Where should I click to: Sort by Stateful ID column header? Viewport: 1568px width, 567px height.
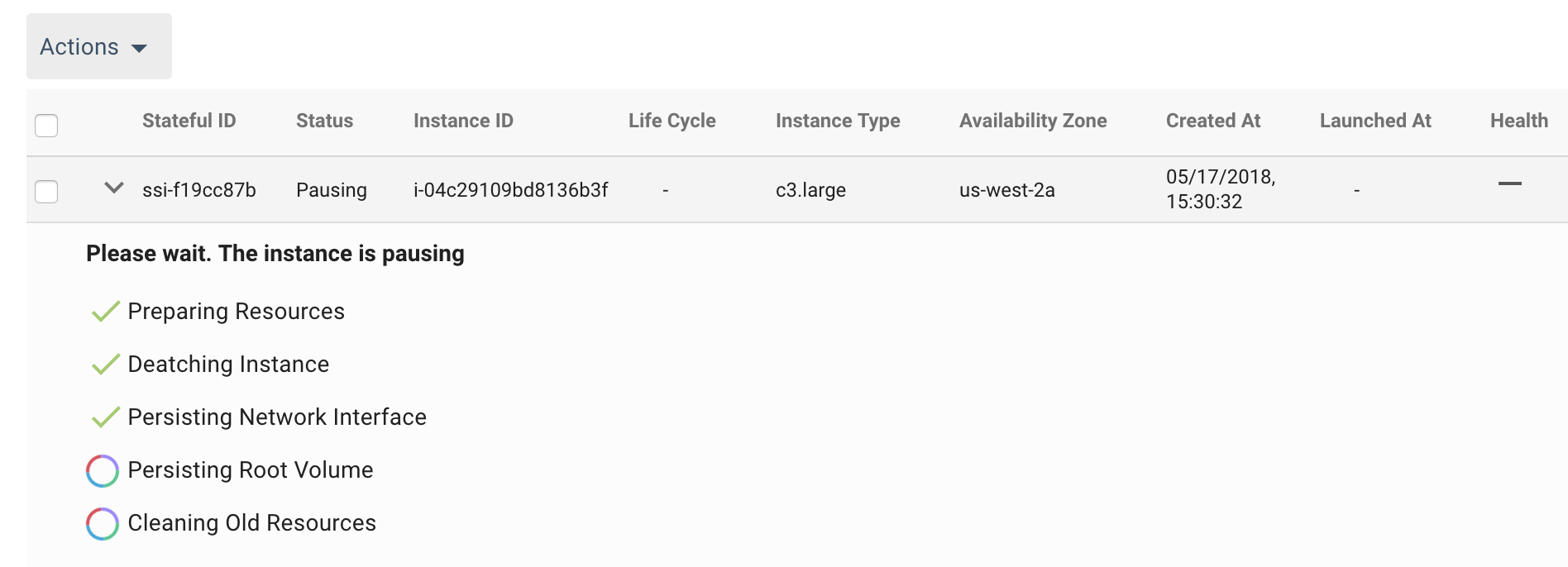tap(189, 121)
